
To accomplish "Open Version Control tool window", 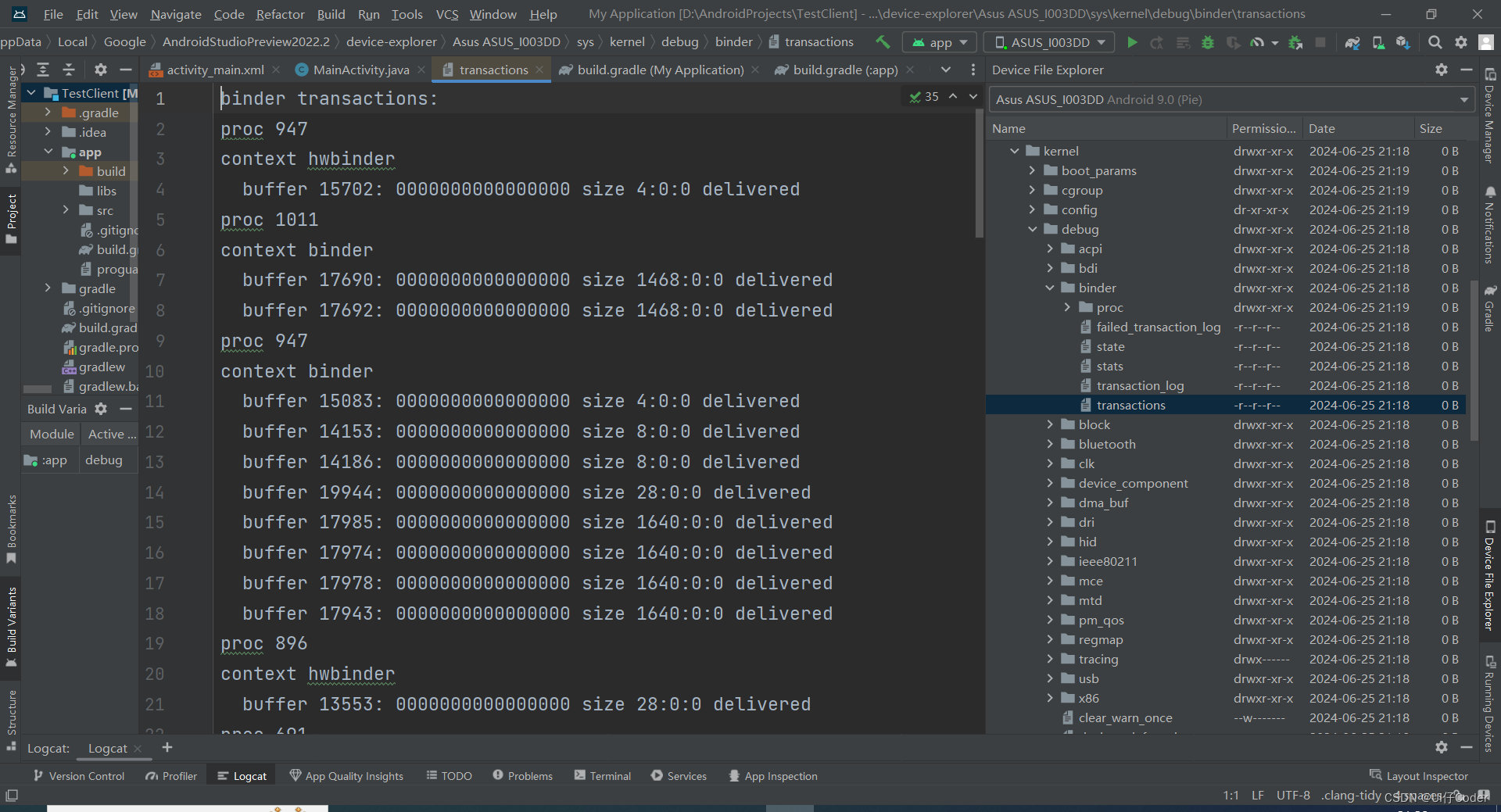I will pos(78,775).
